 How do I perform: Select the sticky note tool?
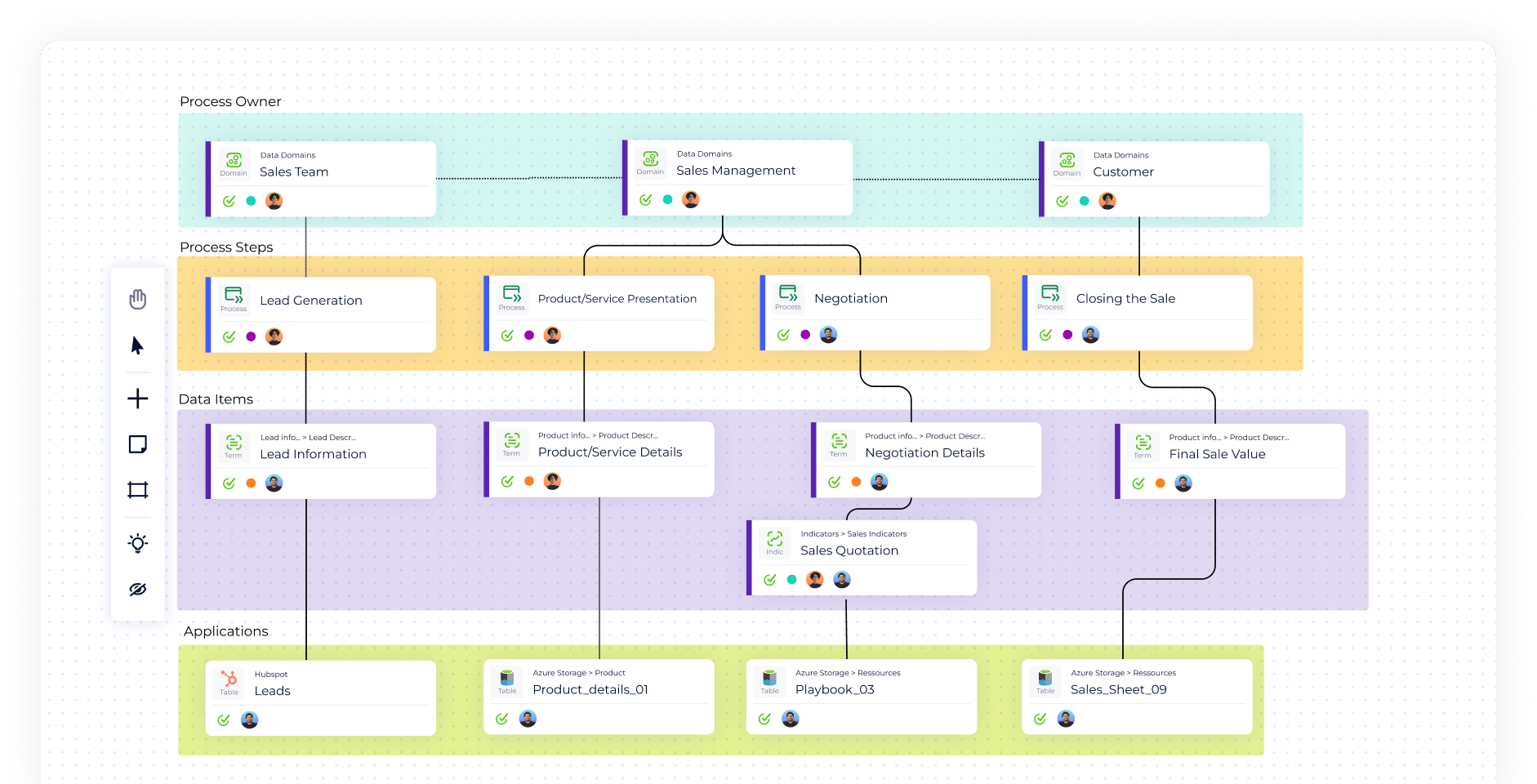[x=137, y=444]
